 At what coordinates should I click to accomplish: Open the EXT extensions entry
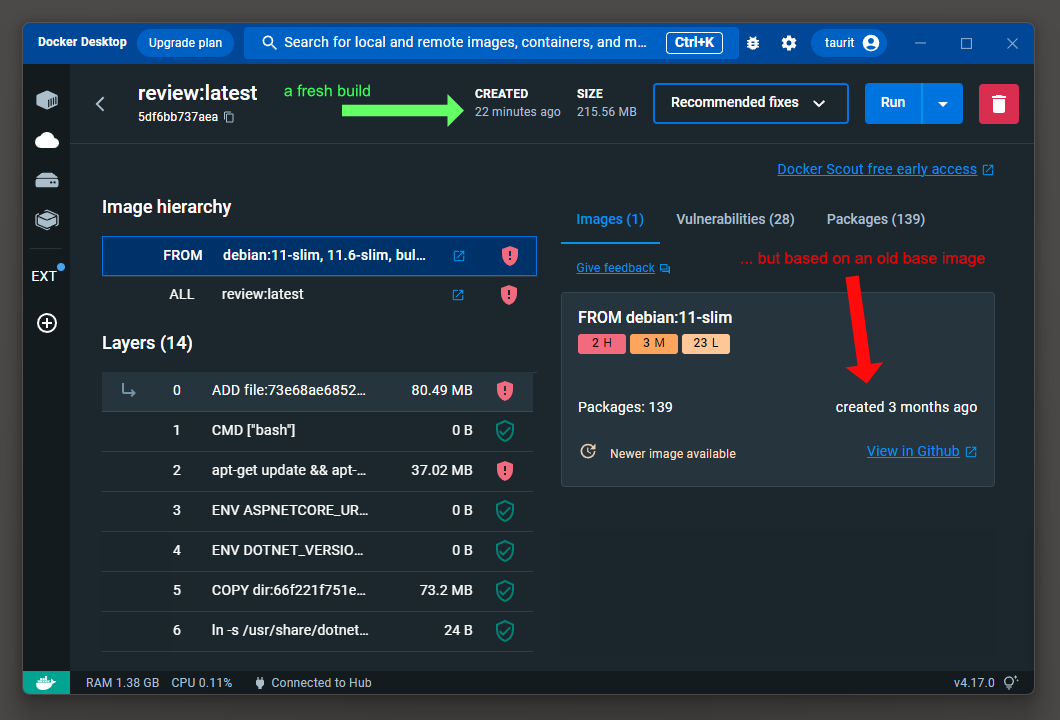point(44,276)
